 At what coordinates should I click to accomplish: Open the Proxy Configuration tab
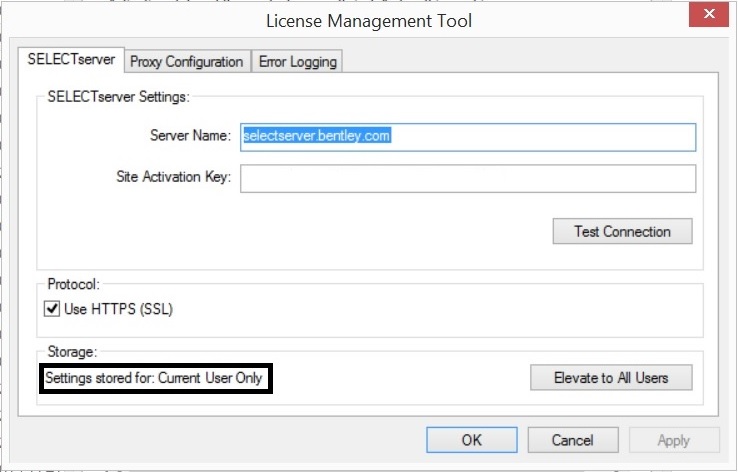[187, 62]
